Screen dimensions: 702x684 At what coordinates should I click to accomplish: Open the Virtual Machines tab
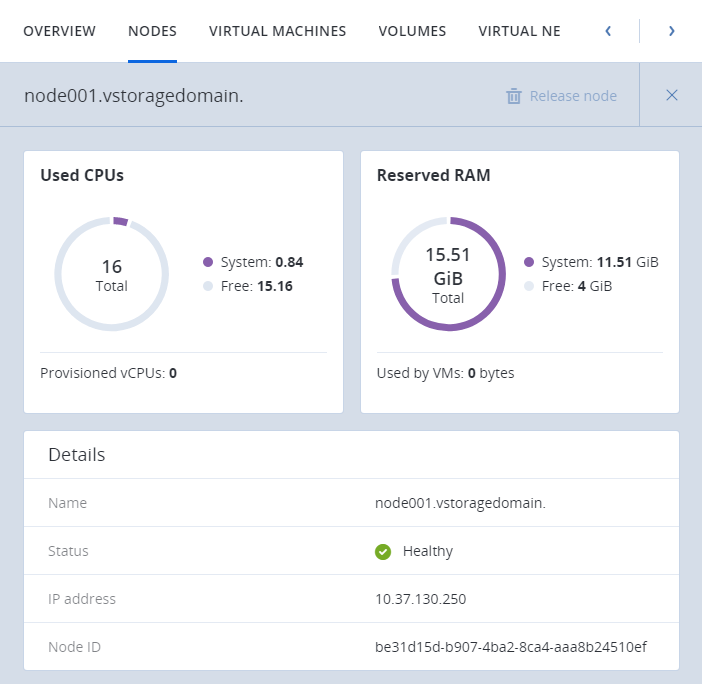[277, 31]
